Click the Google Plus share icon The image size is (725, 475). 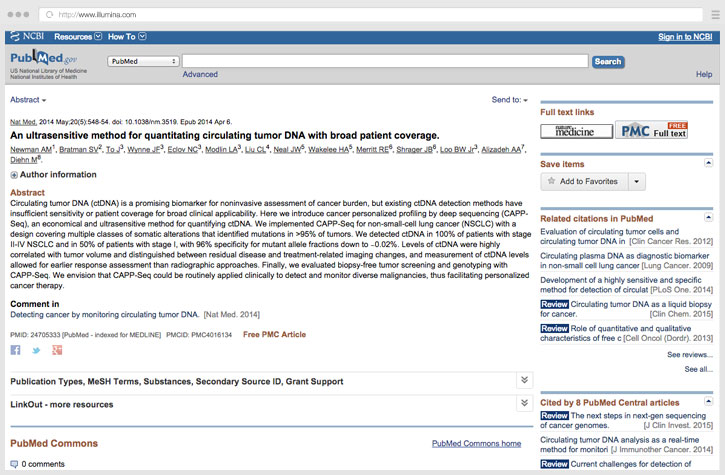point(57,350)
